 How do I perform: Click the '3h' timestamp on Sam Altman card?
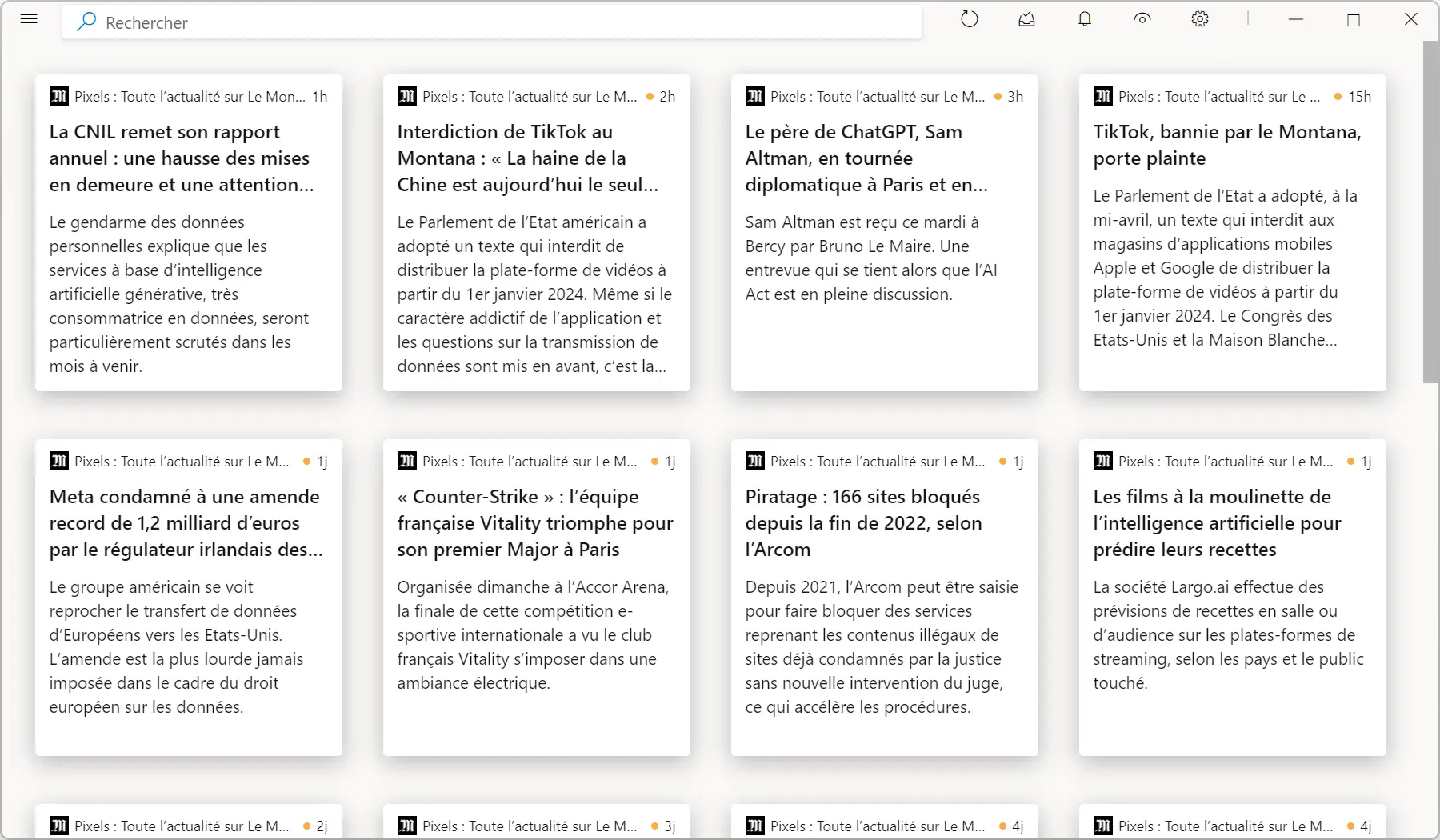(x=1015, y=97)
